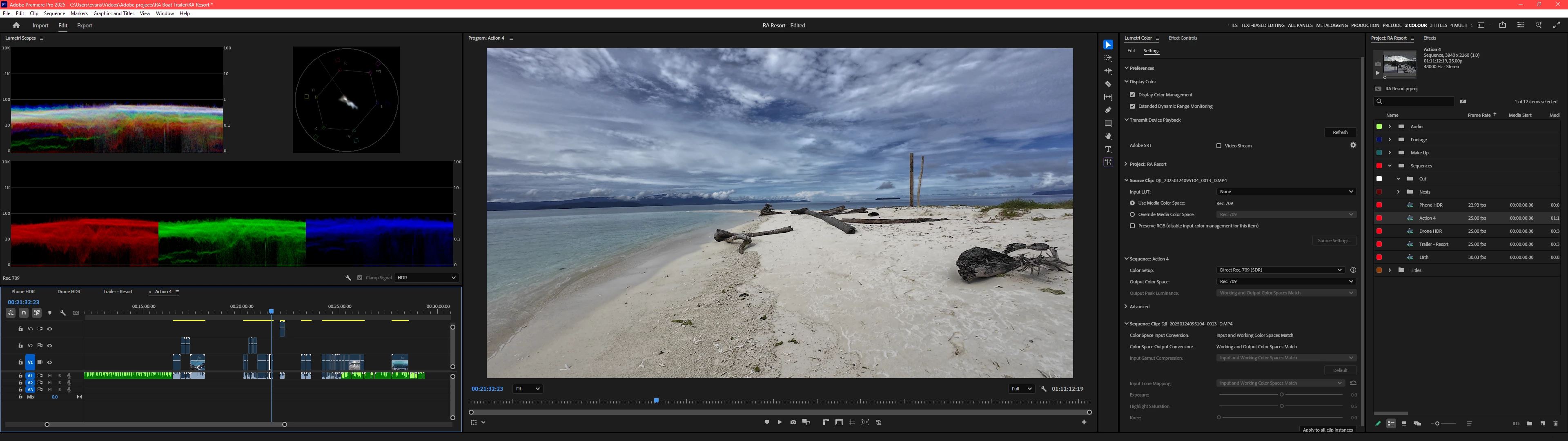Toggle timeline snapping magnet icon
This screenshot has width=1568, height=441.
pyautogui.click(x=23, y=312)
